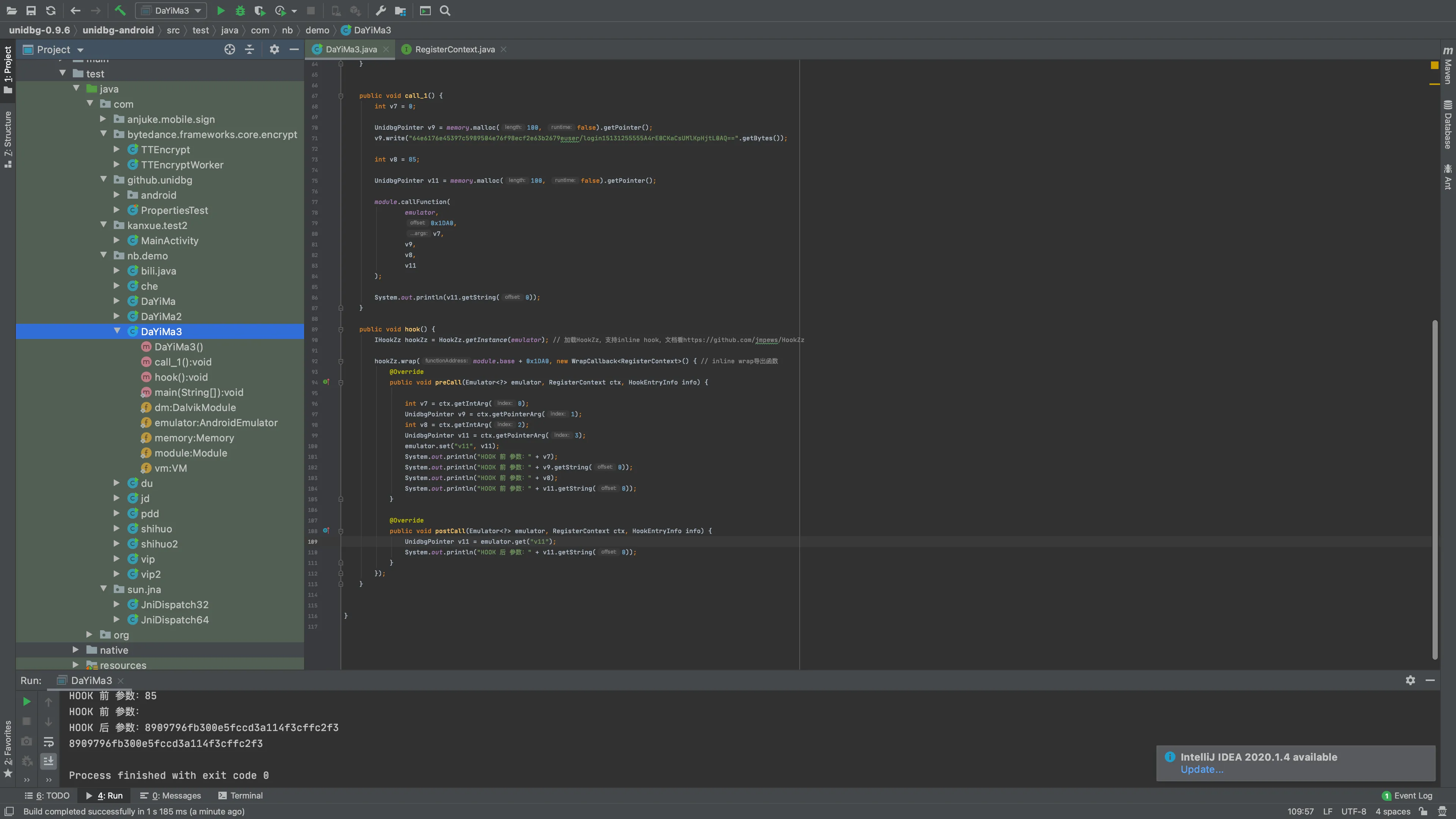Navigate back with the left arrow icon

click(75, 11)
